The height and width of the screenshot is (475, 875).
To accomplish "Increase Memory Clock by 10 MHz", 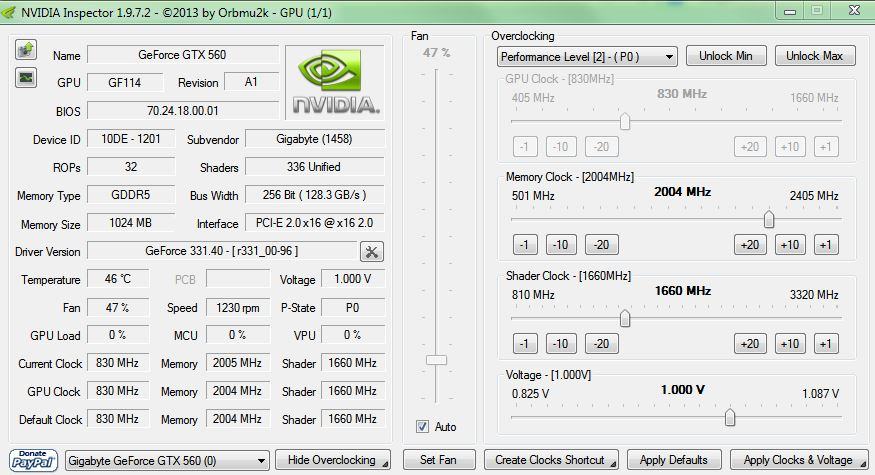I will click(790, 244).
